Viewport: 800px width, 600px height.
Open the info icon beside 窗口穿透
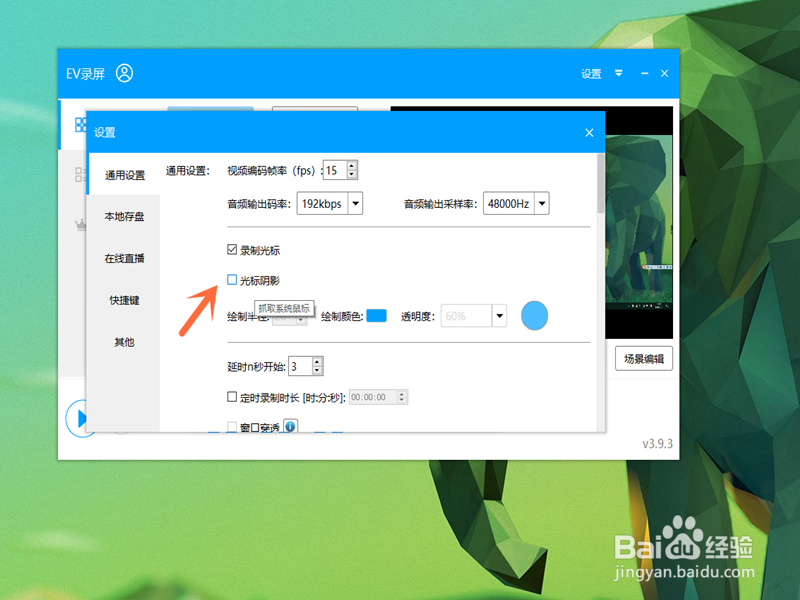click(290, 426)
